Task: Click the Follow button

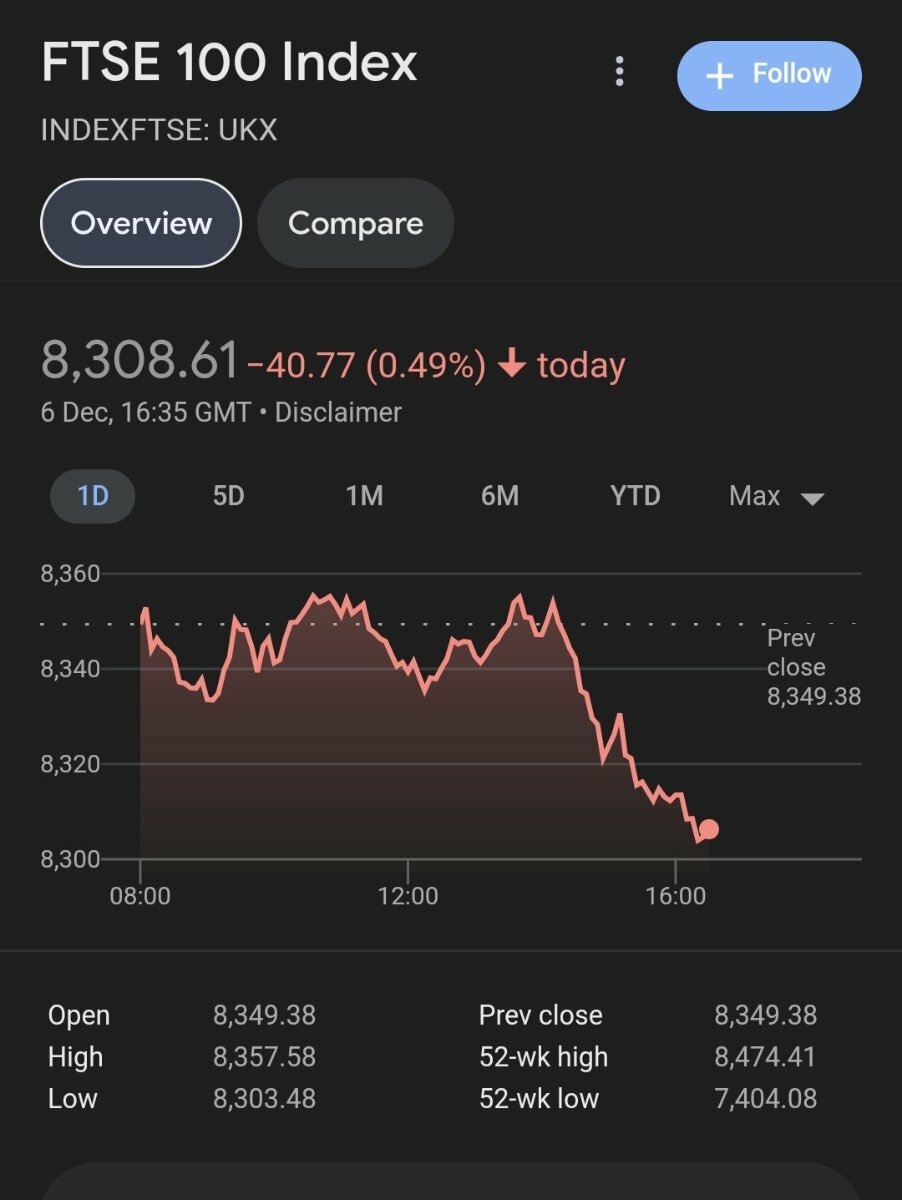Action: coord(768,75)
